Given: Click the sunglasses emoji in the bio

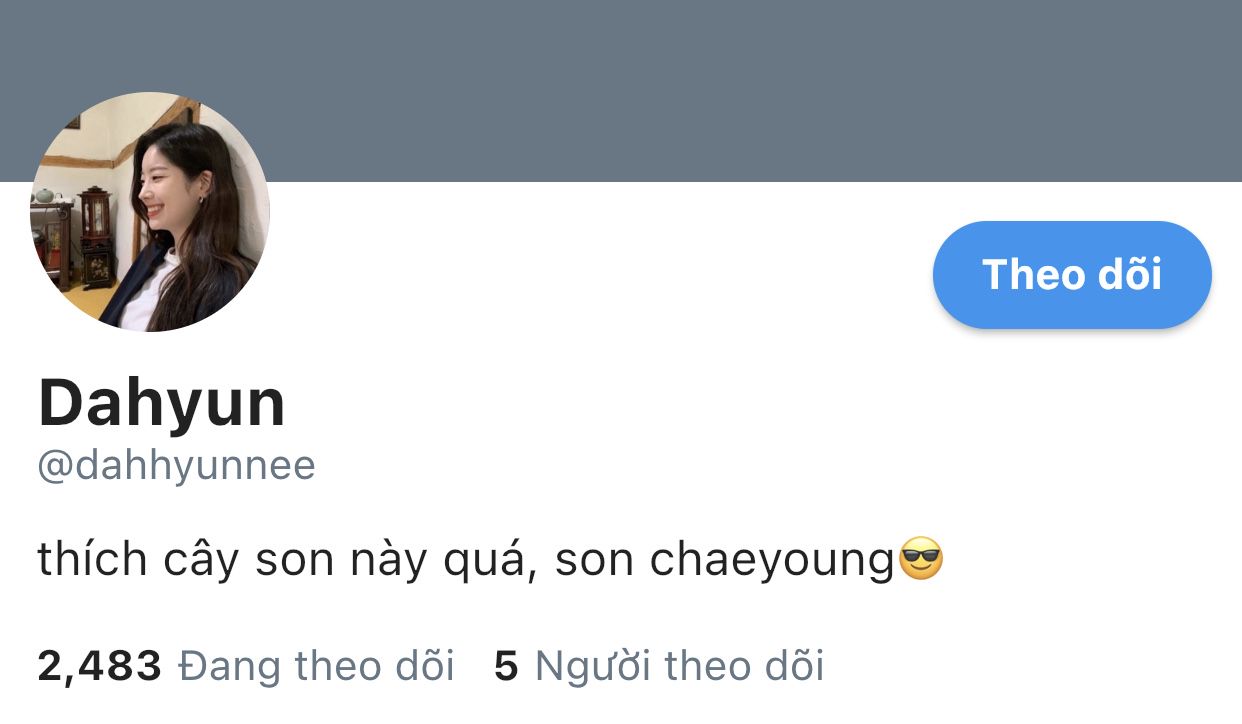Looking at the screenshot, I should pyautogui.click(x=921, y=559).
